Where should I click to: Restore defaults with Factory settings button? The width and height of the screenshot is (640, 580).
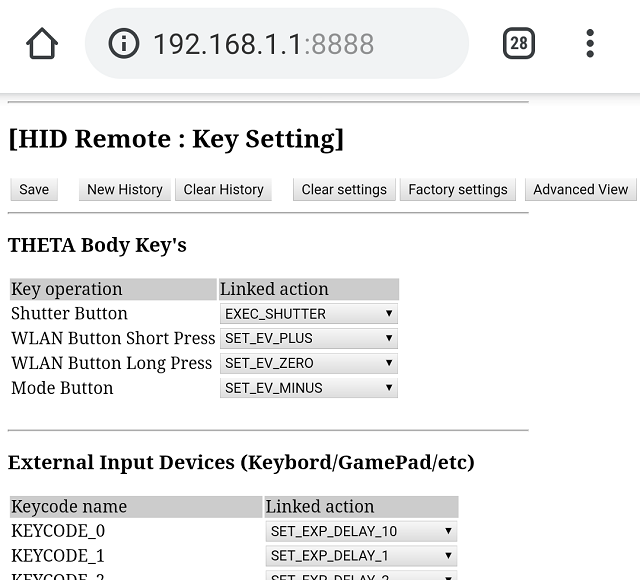click(x=458, y=189)
